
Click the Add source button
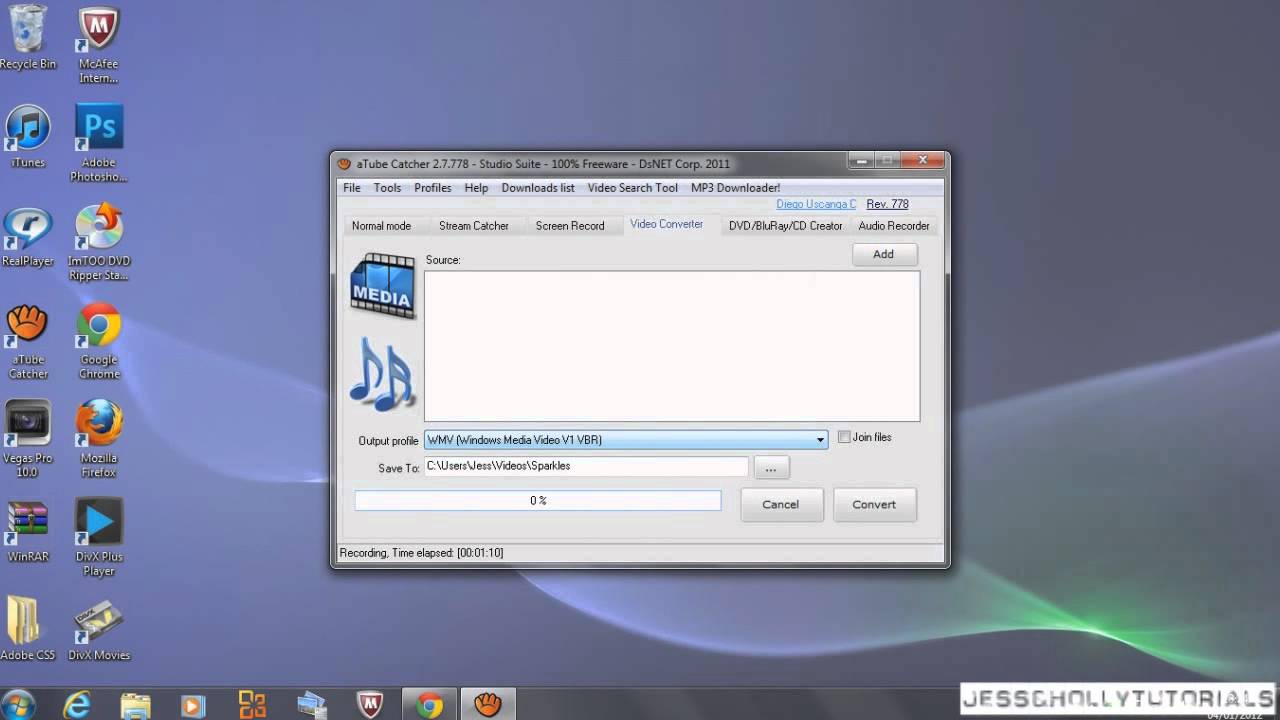(883, 254)
